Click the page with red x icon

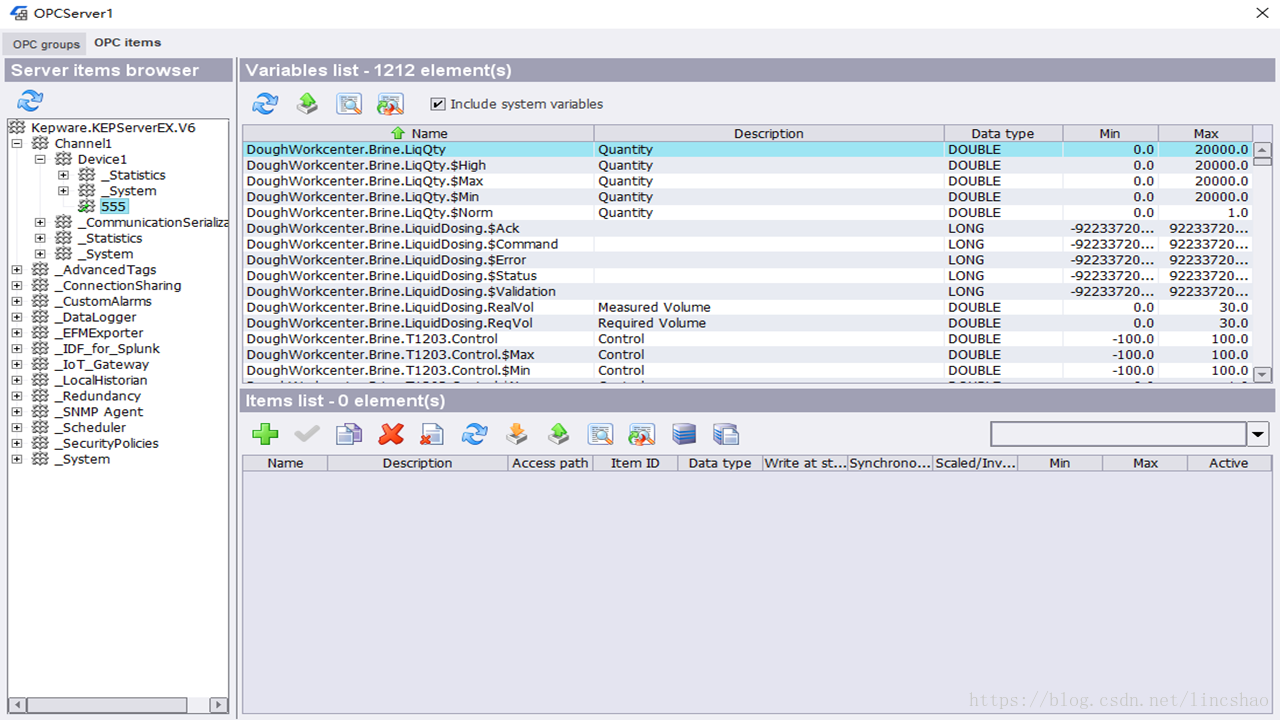click(432, 434)
